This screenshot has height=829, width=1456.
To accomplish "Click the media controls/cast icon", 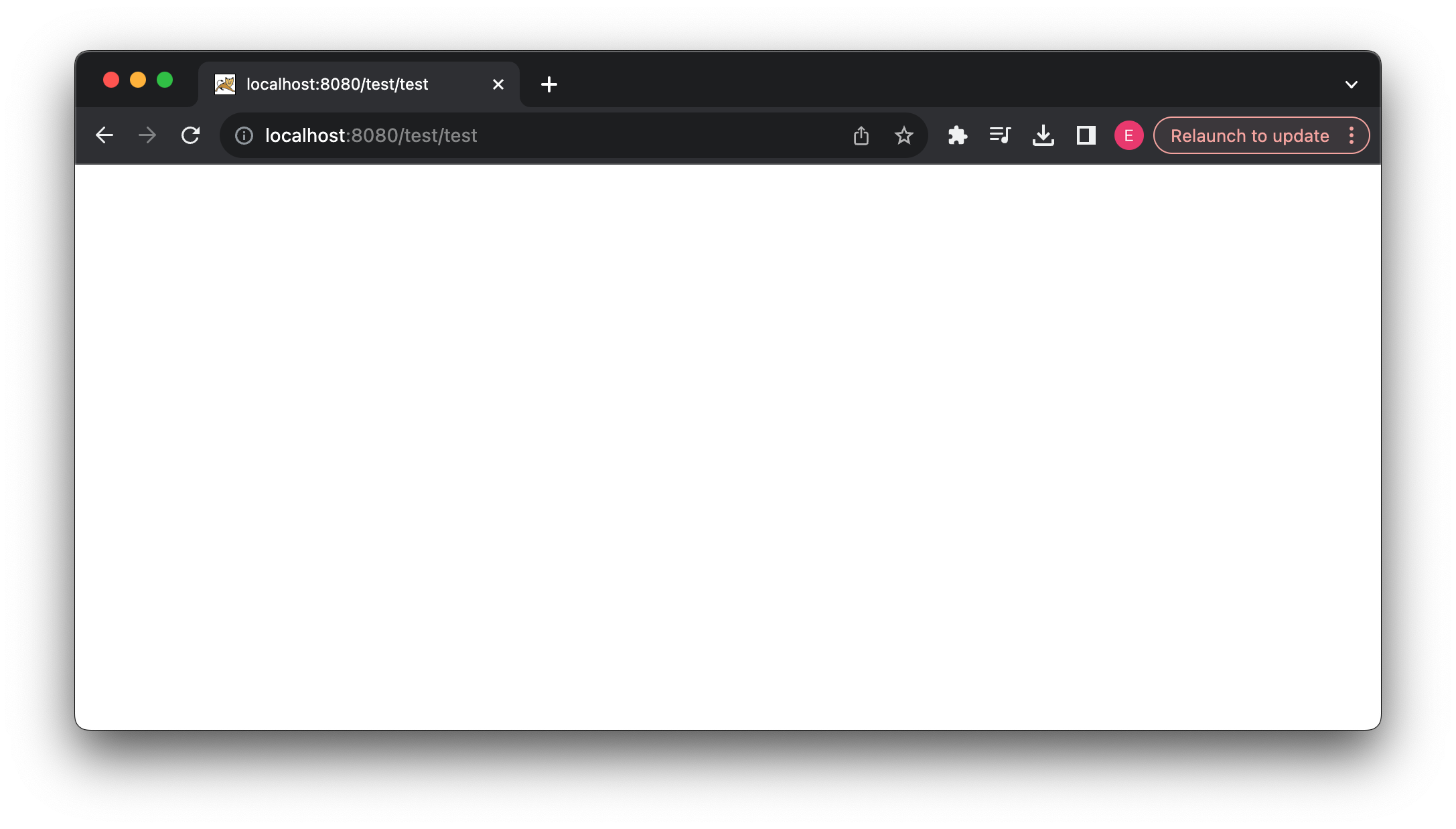I will click(999, 135).
